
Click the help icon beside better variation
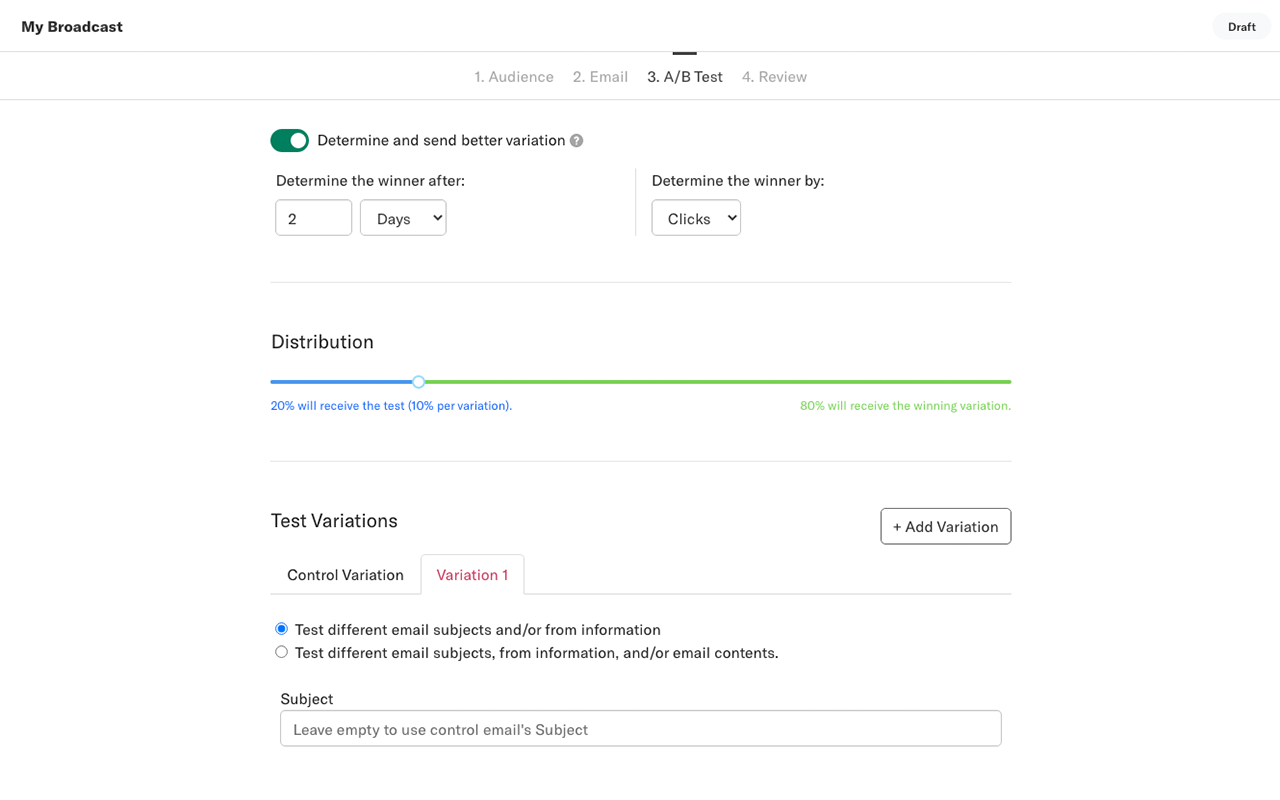pos(577,141)
